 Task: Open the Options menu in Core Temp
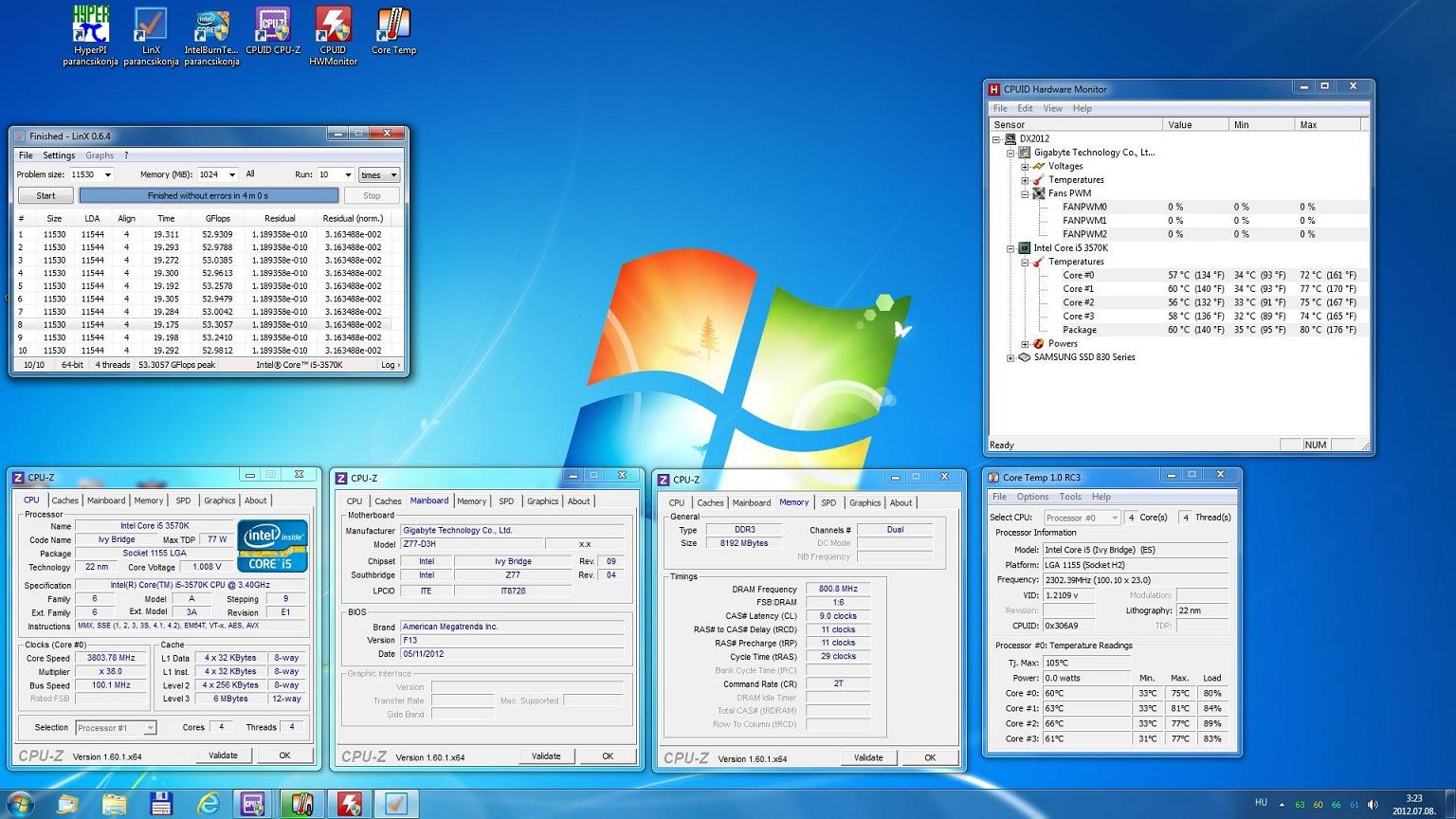[x=1032, y=497]
